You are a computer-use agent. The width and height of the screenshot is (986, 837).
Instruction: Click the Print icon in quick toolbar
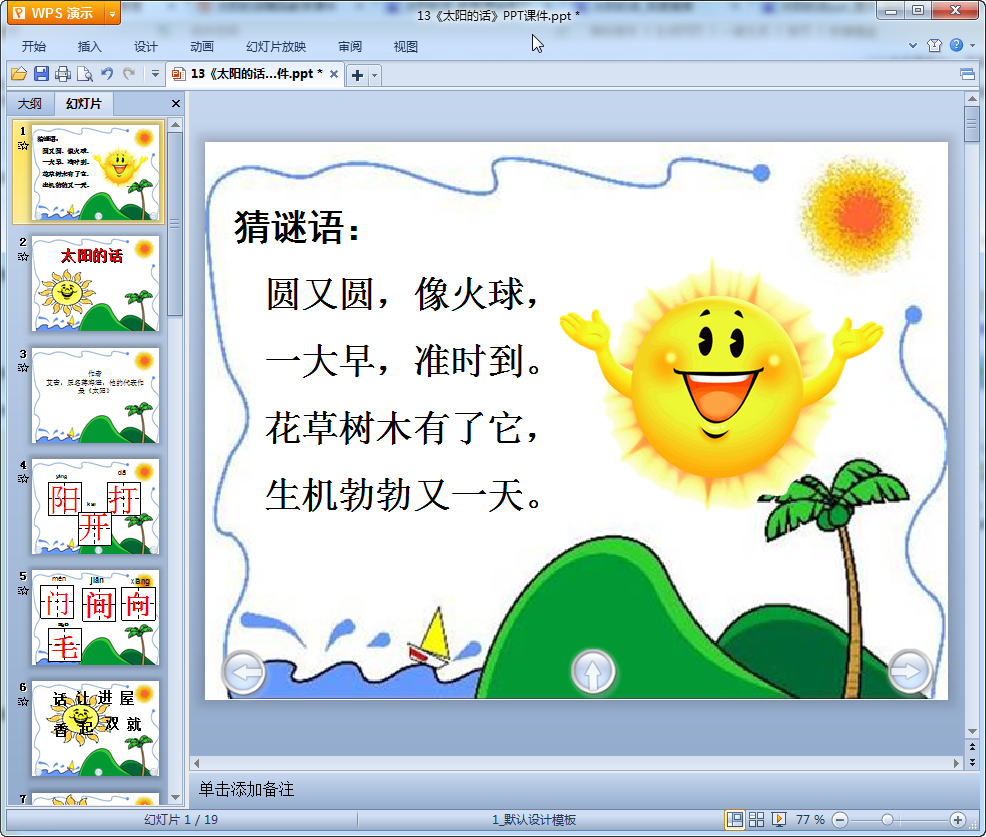tap(63, 74)
